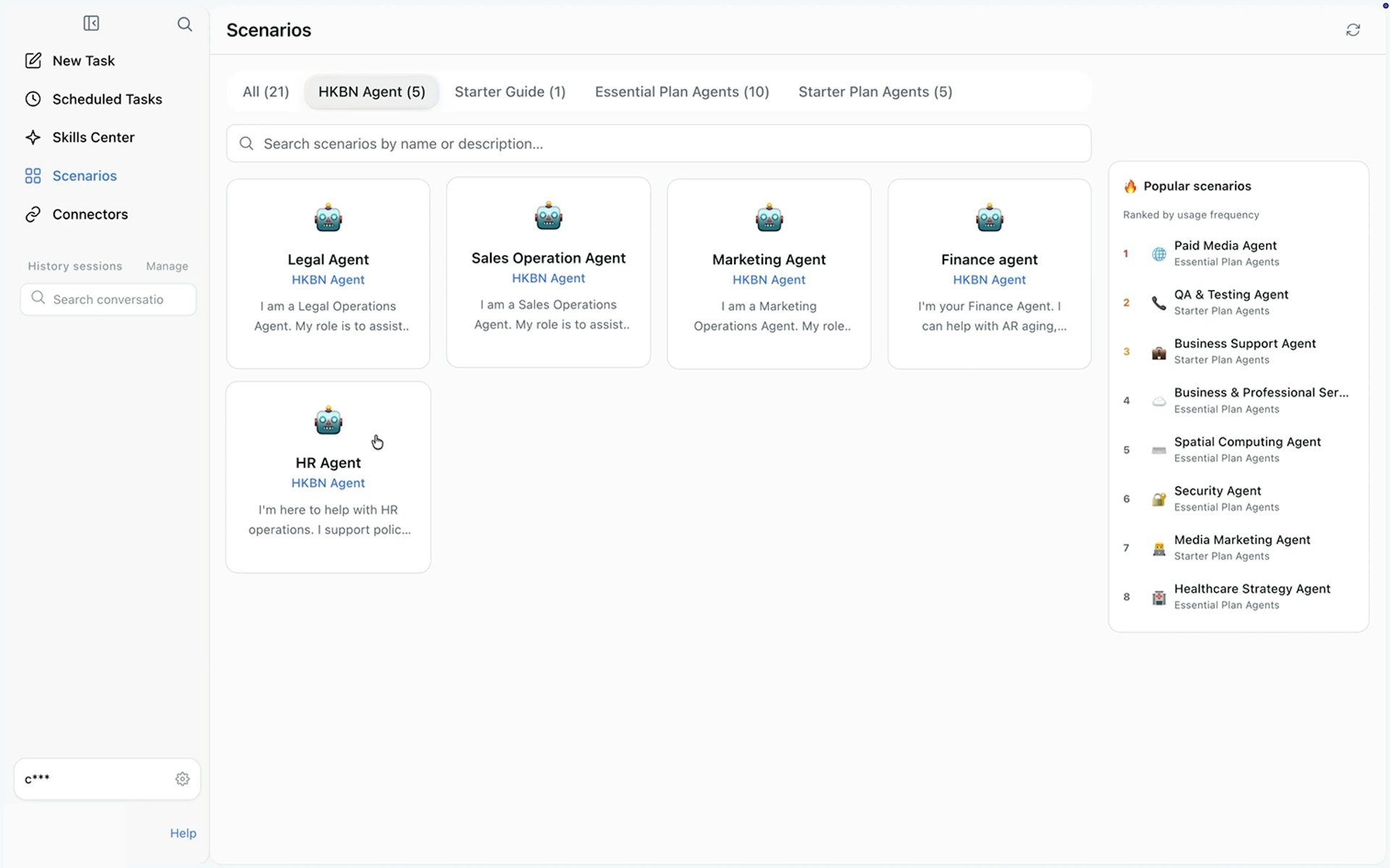The image size is (1390, 868).
Task: Click the HR Agent robot icon
Action: pyautogui.click(x=328, y=421)
